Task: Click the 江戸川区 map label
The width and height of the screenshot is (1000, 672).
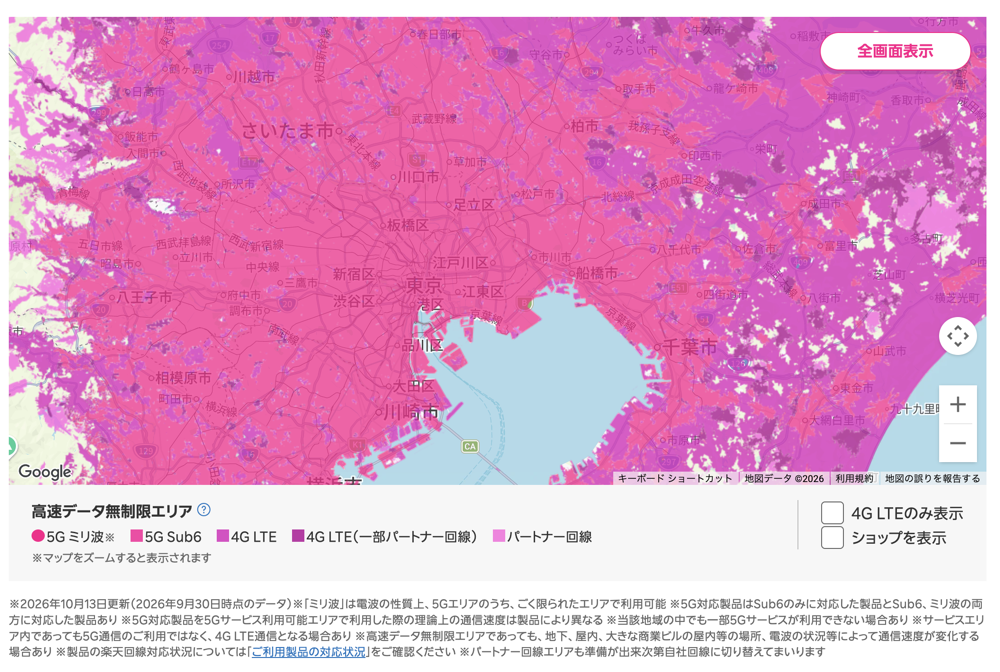Action: (x=460, y=263)
